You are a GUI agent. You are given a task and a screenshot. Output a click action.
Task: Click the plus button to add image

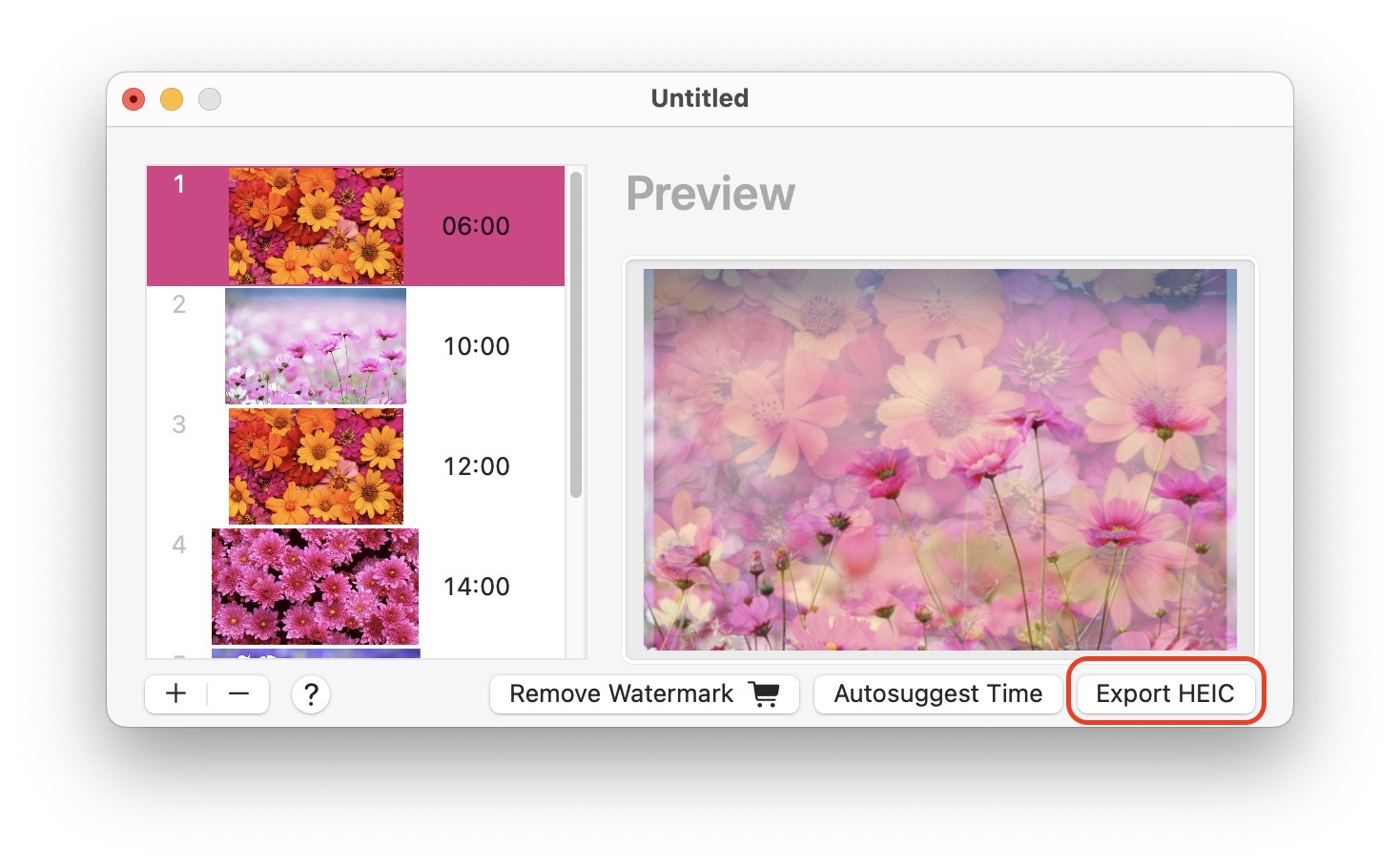tap(175, 693)
